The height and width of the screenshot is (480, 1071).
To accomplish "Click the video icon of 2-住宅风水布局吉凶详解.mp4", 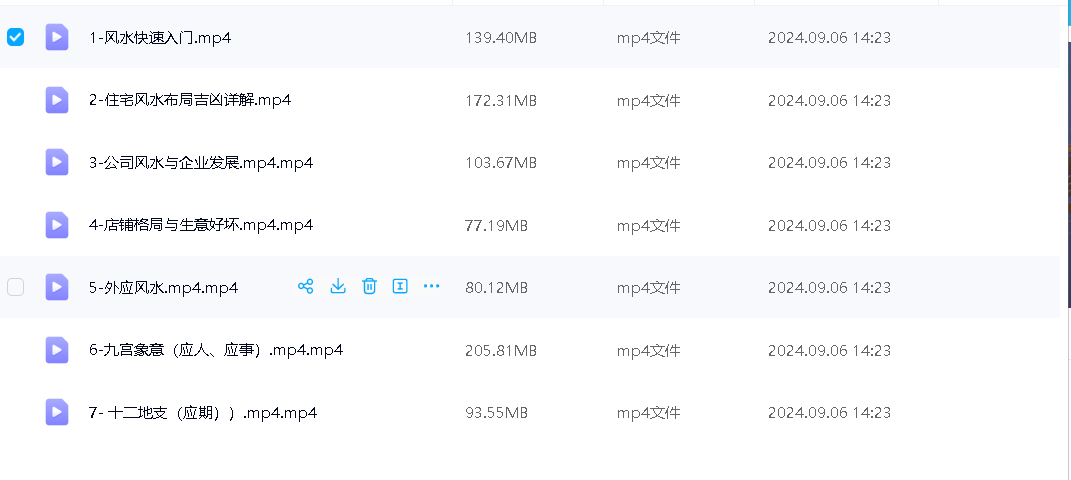I will click(x=57, y=100).
